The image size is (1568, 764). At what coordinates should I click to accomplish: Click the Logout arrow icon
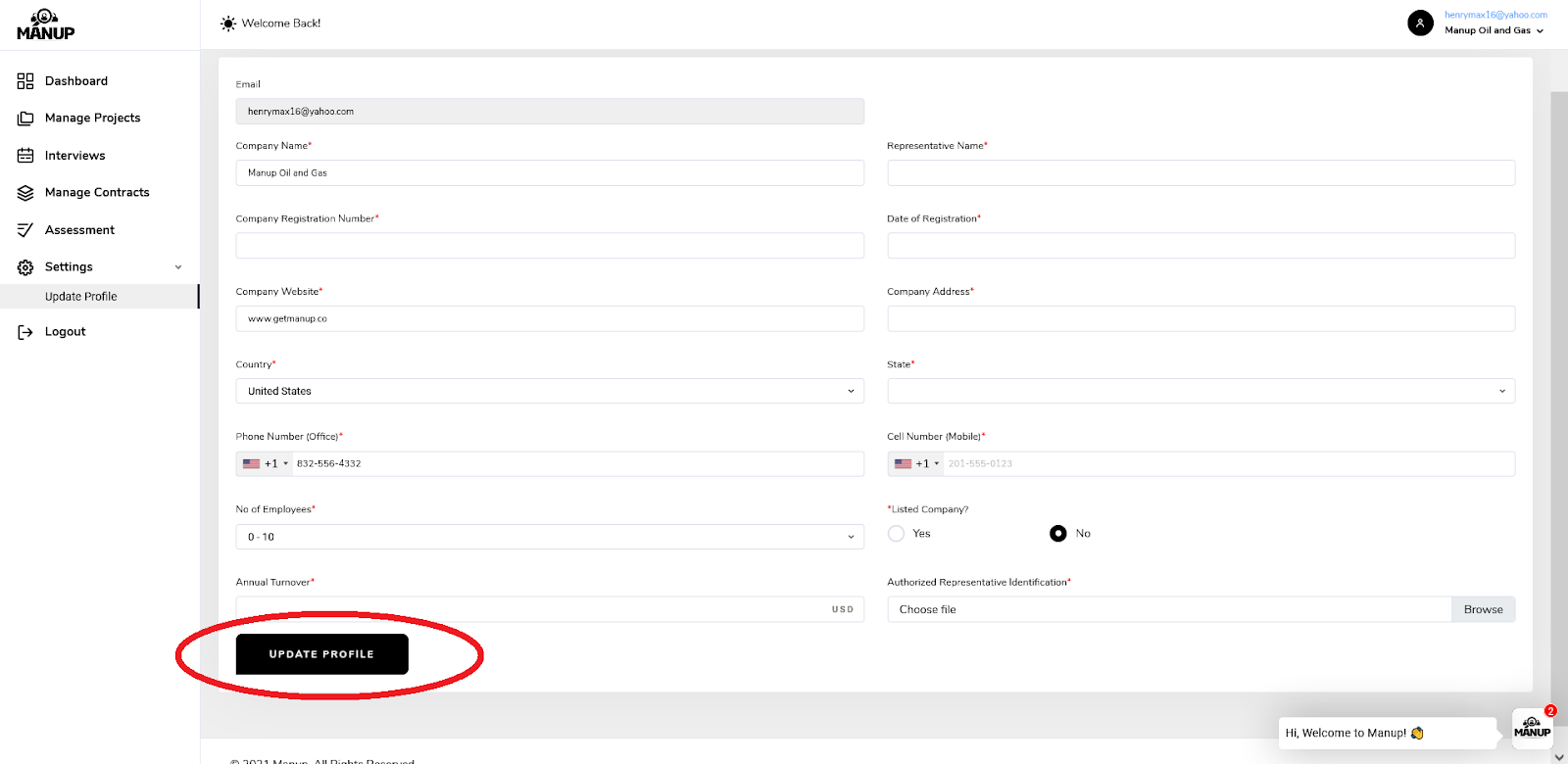click(25, 332)
